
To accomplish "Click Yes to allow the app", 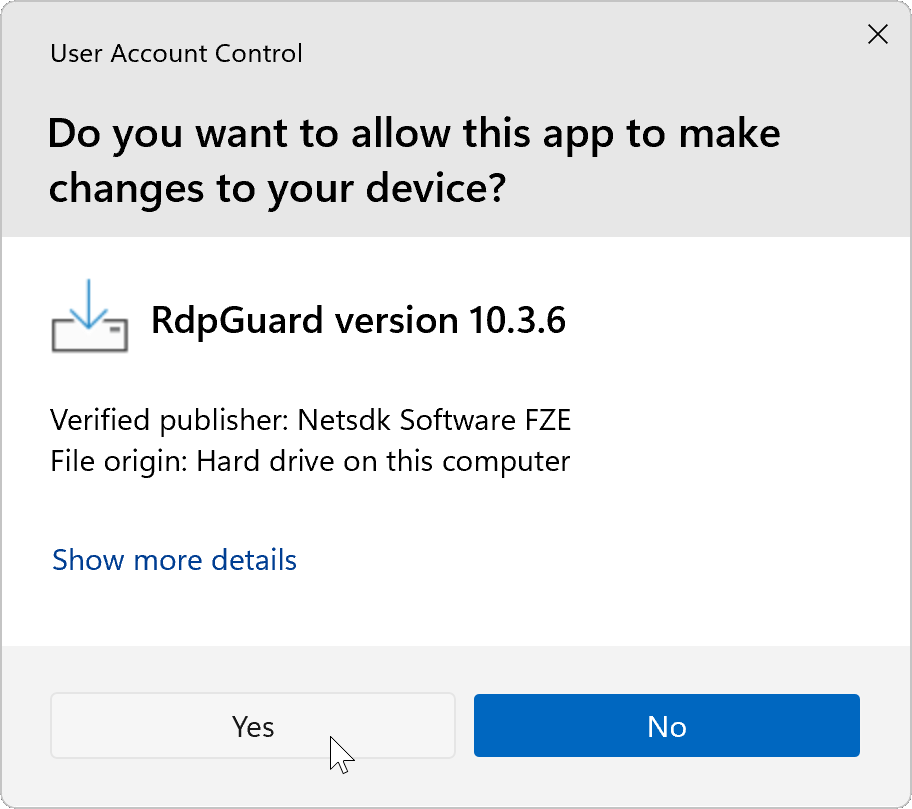I will [x=252, y=725].
